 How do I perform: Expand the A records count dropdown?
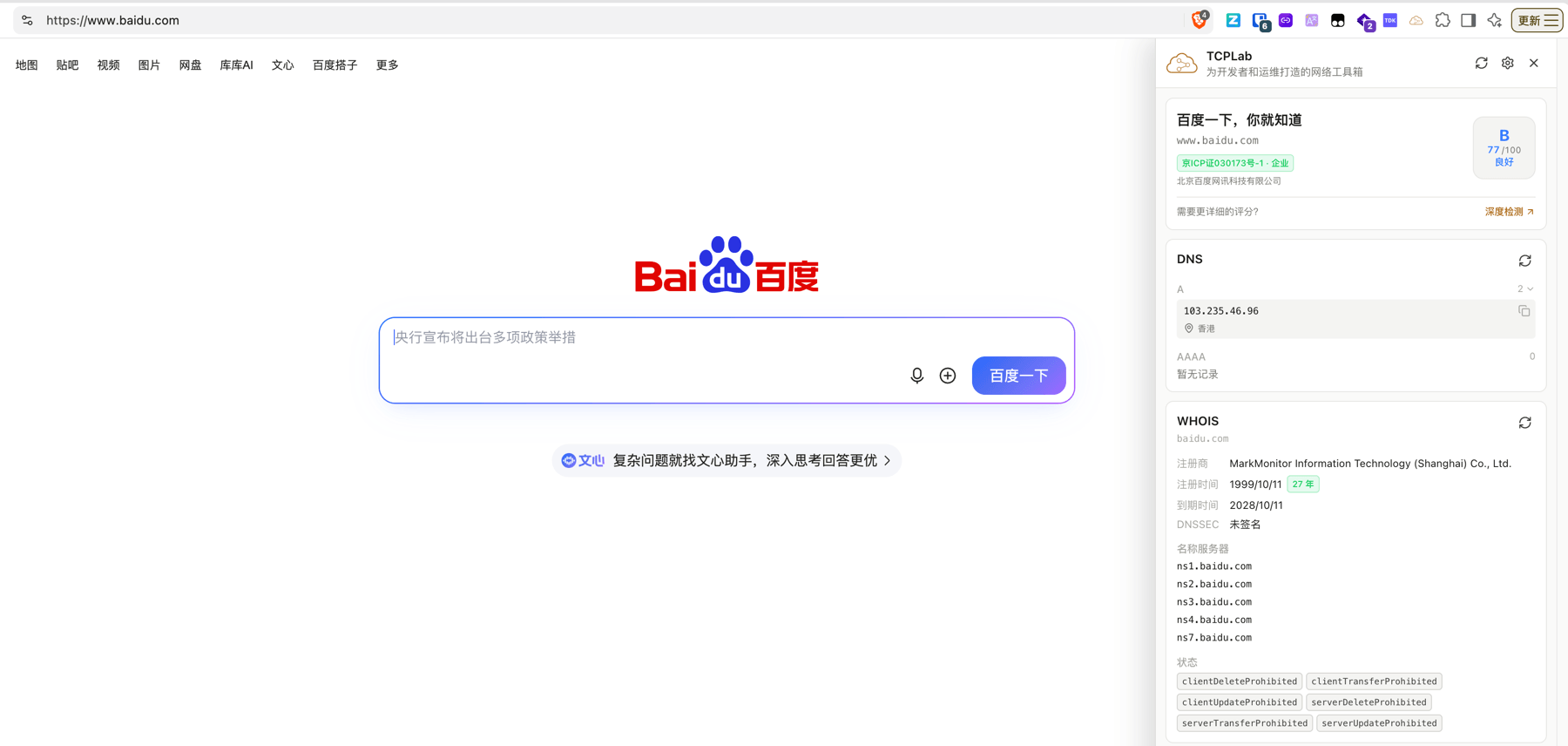click(x=1525, y=288)
